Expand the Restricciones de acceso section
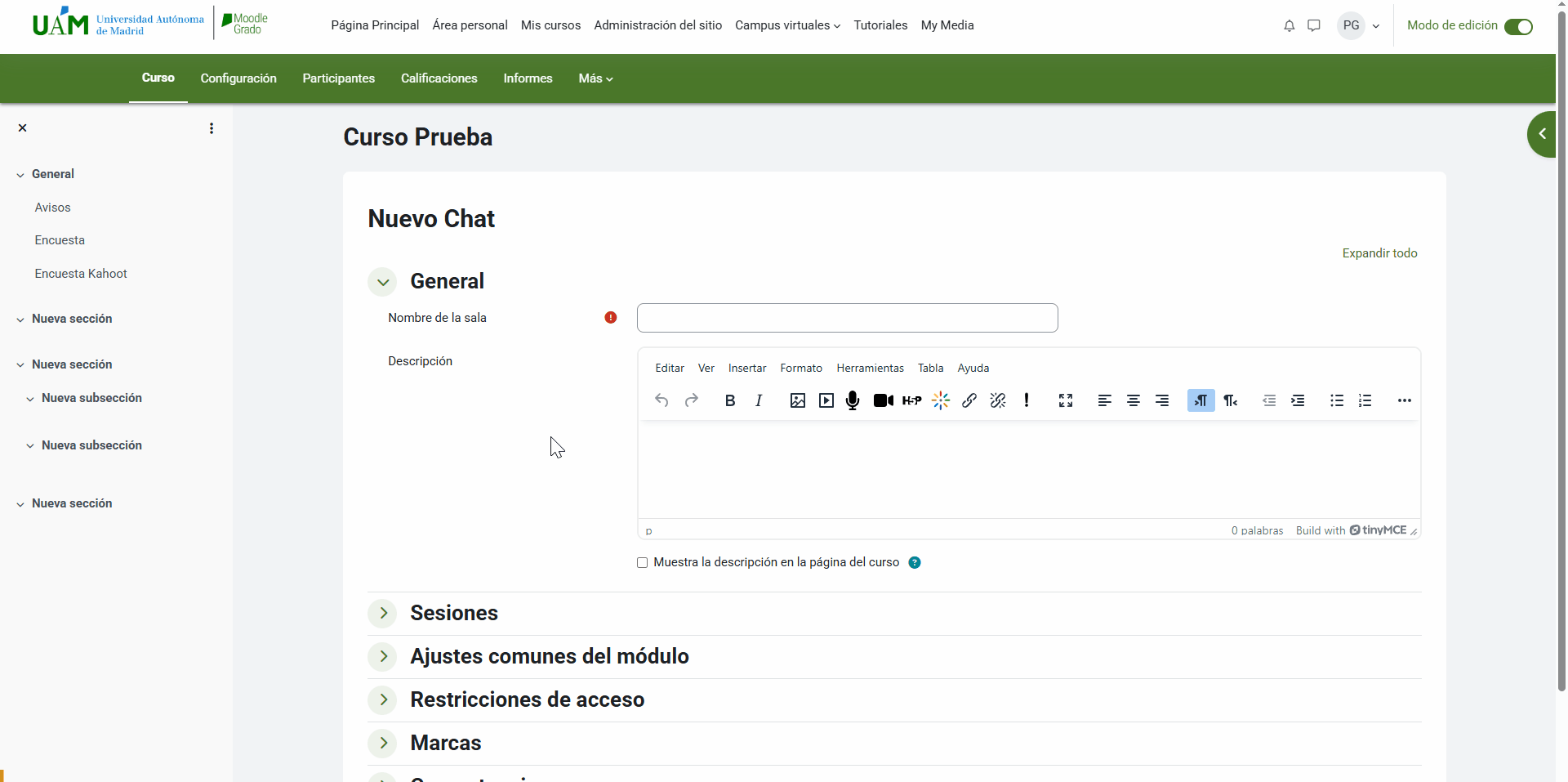 [x=382, y=699]
